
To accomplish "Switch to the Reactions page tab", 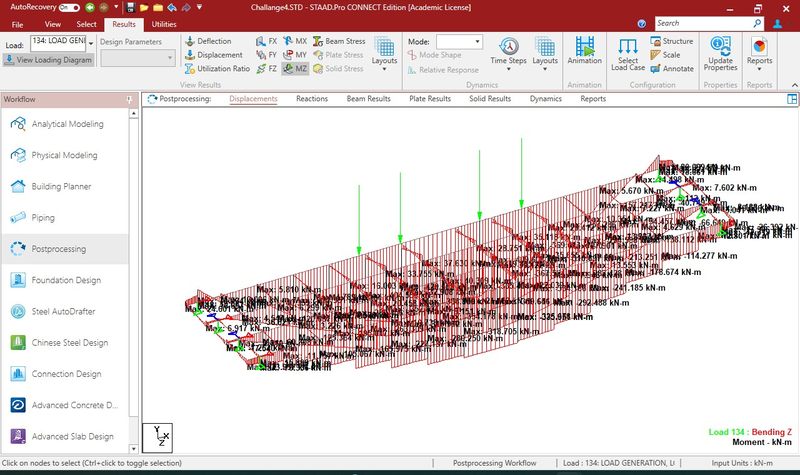I will [x=312, y=99].
